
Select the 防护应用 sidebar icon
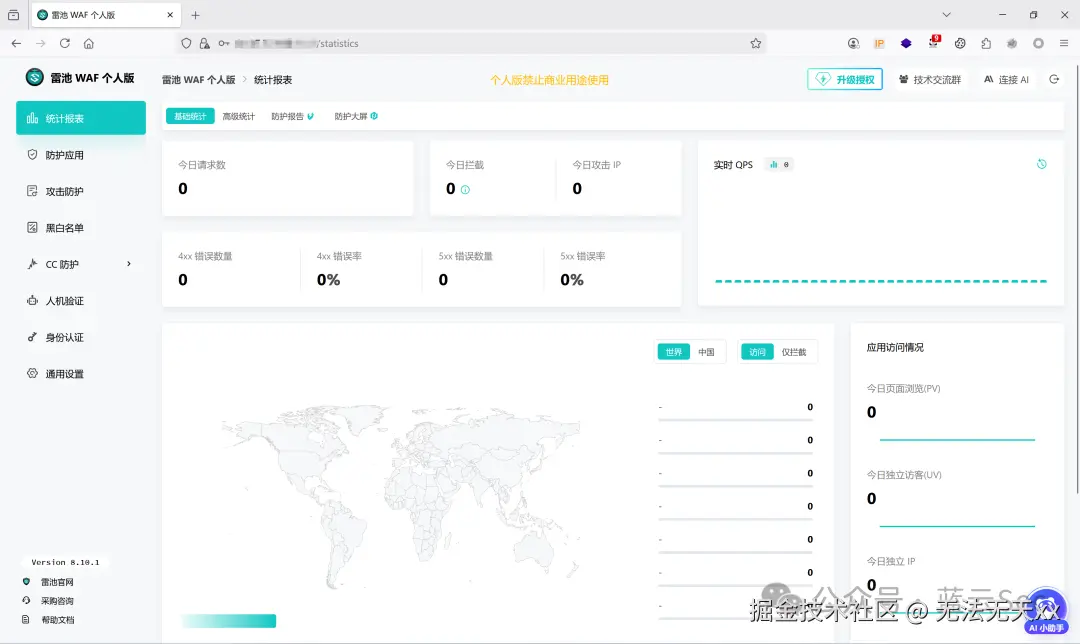pos(30,154)
